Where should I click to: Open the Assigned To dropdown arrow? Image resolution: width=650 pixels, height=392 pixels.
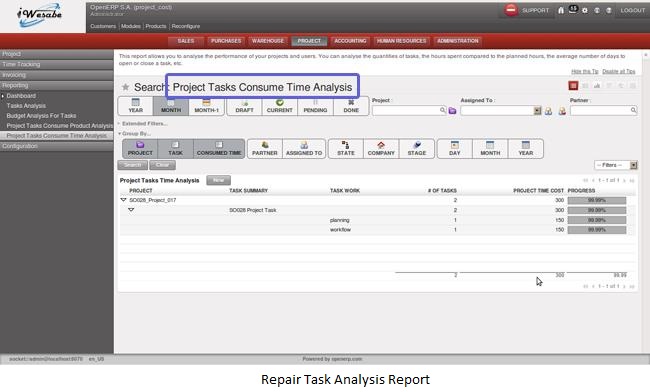537,110
